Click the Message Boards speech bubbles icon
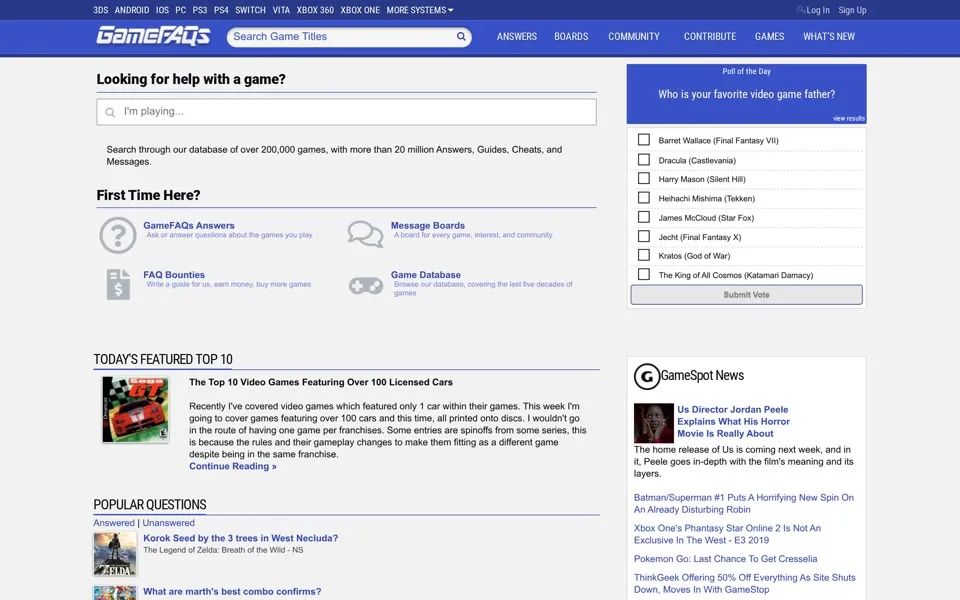The height and width of the screenshot is (600, 960). coord(366,234)
